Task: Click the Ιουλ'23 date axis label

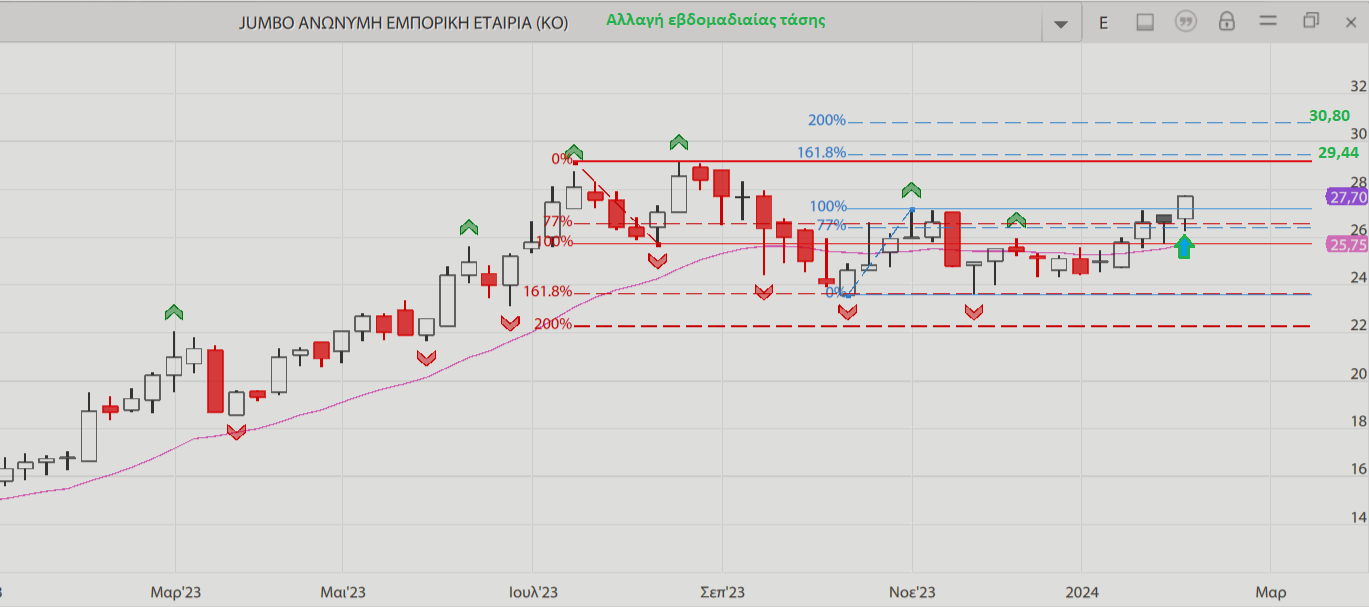Action: (533, 592)
